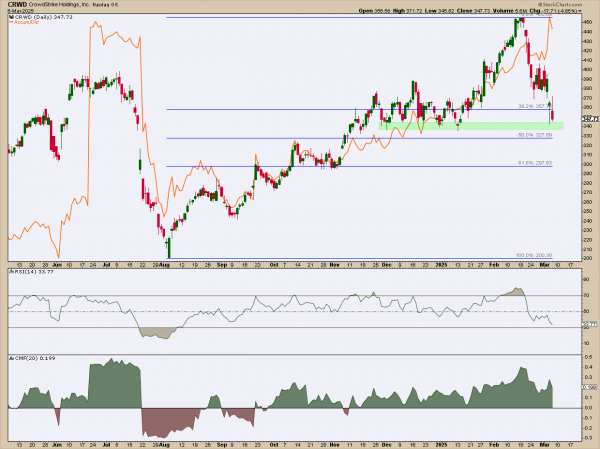Click the 300 price axis label
Viewport: 600px width, 449px height.
pos(587,164)
